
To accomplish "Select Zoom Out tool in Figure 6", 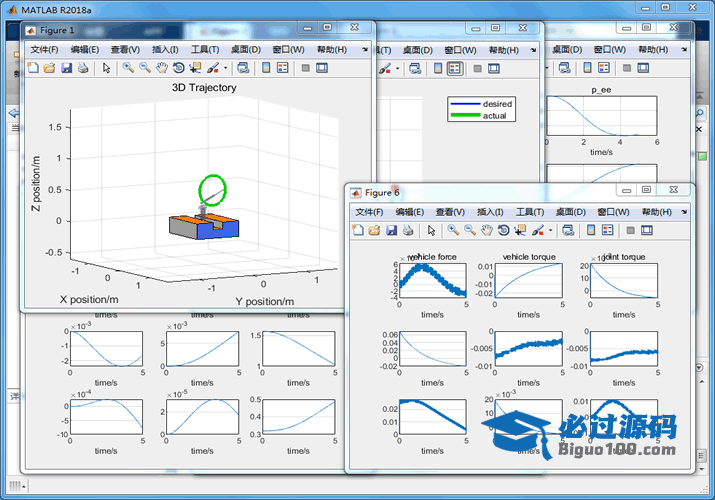I will click(x=470, y=230).
